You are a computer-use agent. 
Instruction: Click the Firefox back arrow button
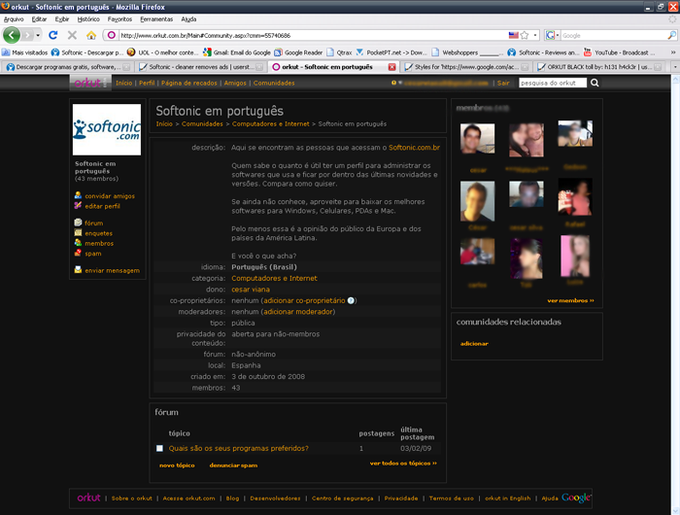12,35
